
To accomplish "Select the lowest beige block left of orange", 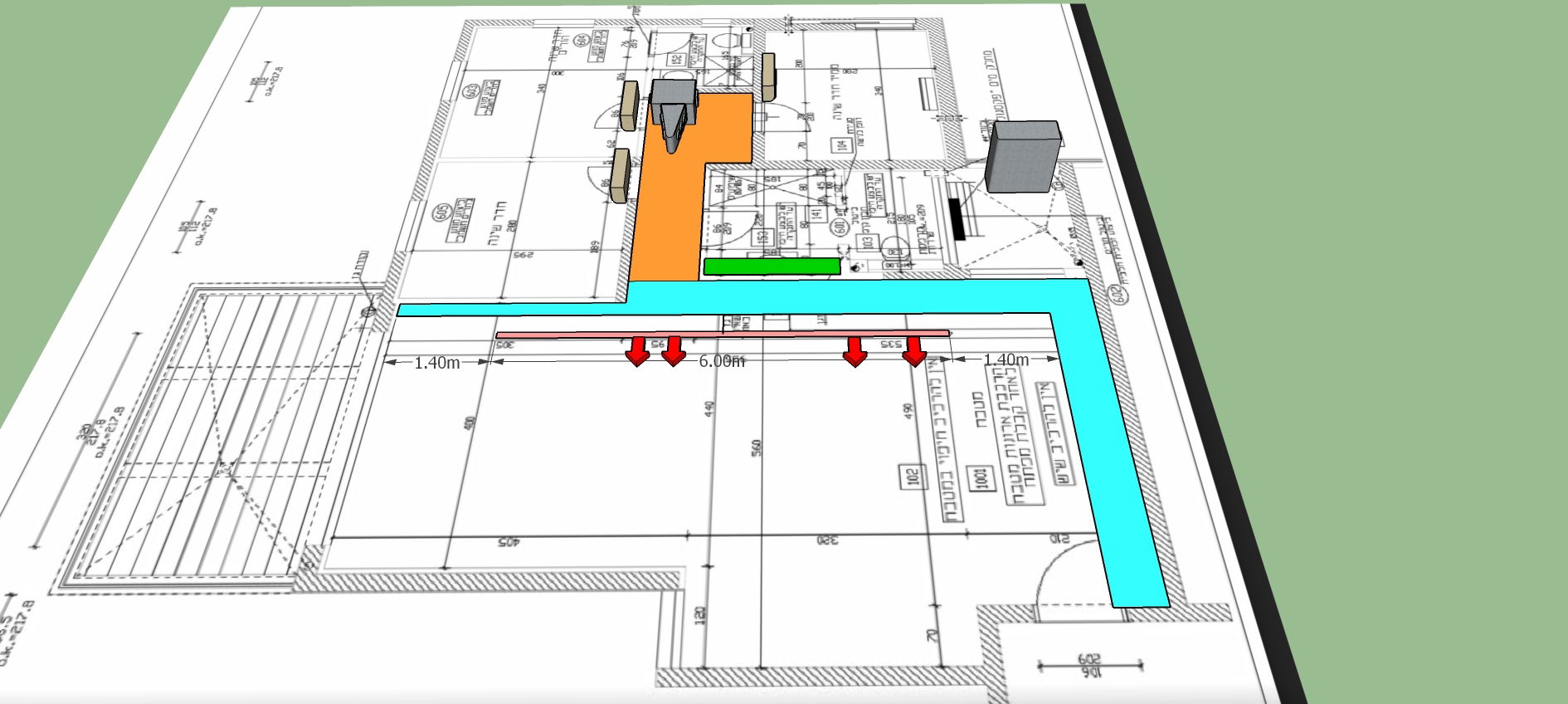I will click(x=620, y=175).
